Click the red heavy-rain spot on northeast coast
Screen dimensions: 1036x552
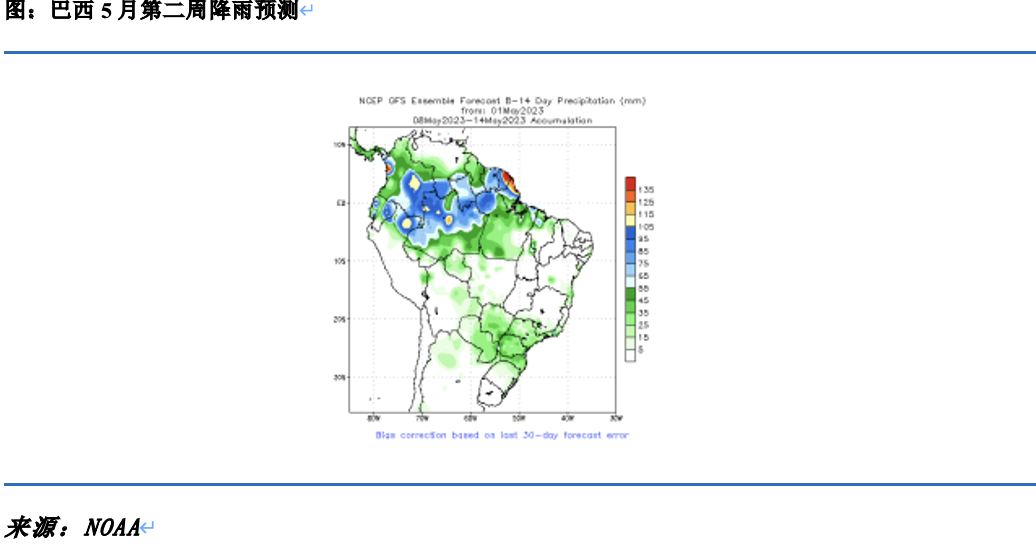pos(508,180)
